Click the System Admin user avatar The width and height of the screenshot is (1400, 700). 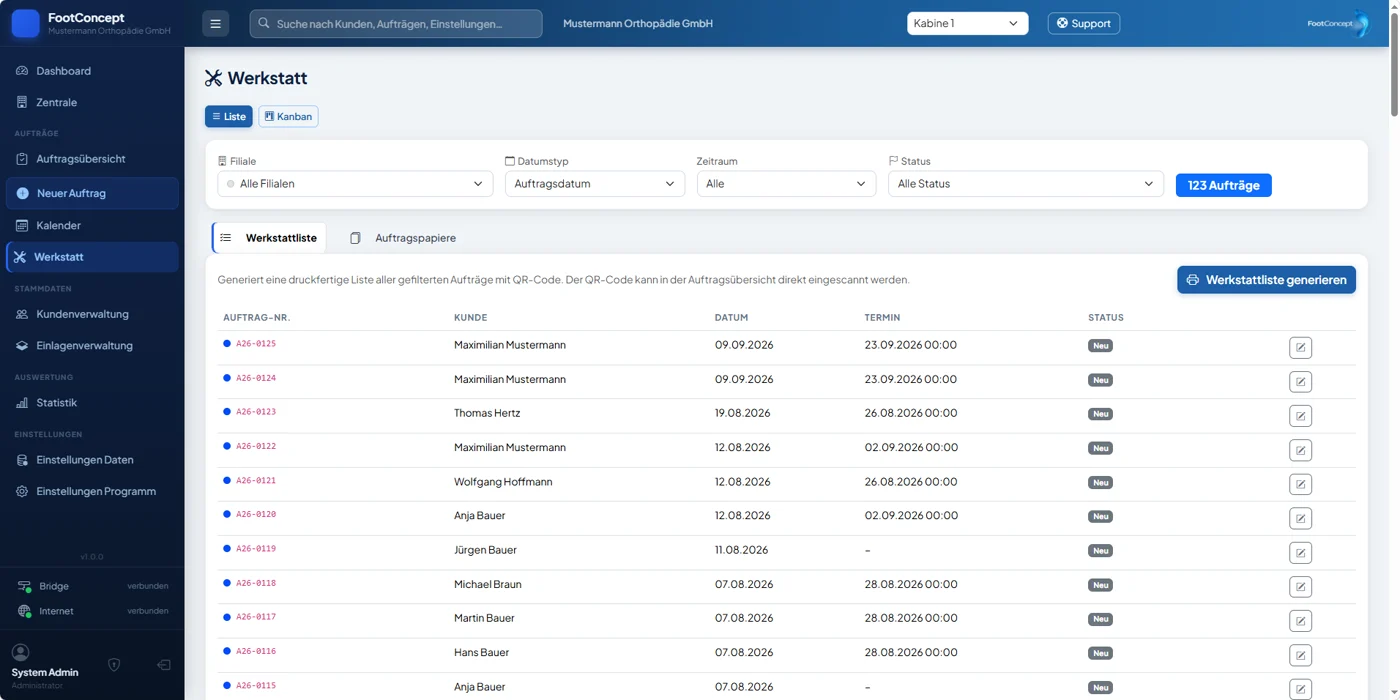point(20,652)
